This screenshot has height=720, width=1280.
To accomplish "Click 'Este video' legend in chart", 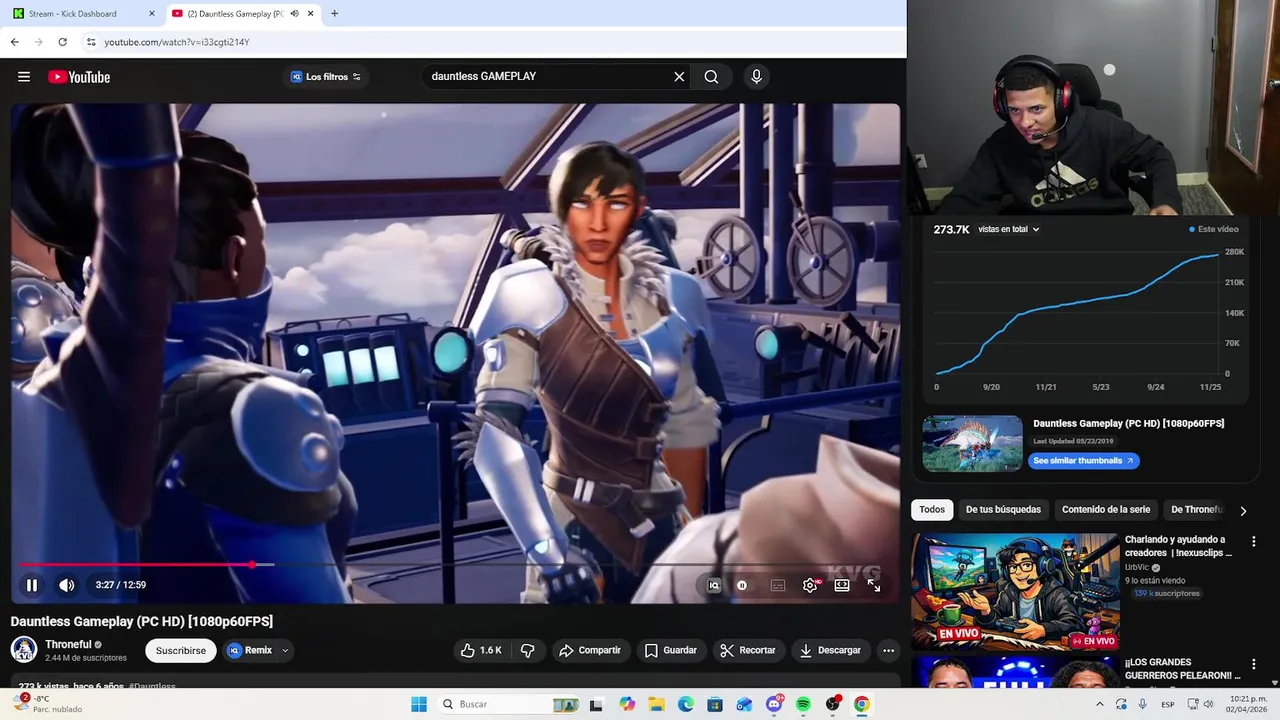I will [x=1214, y=229].
